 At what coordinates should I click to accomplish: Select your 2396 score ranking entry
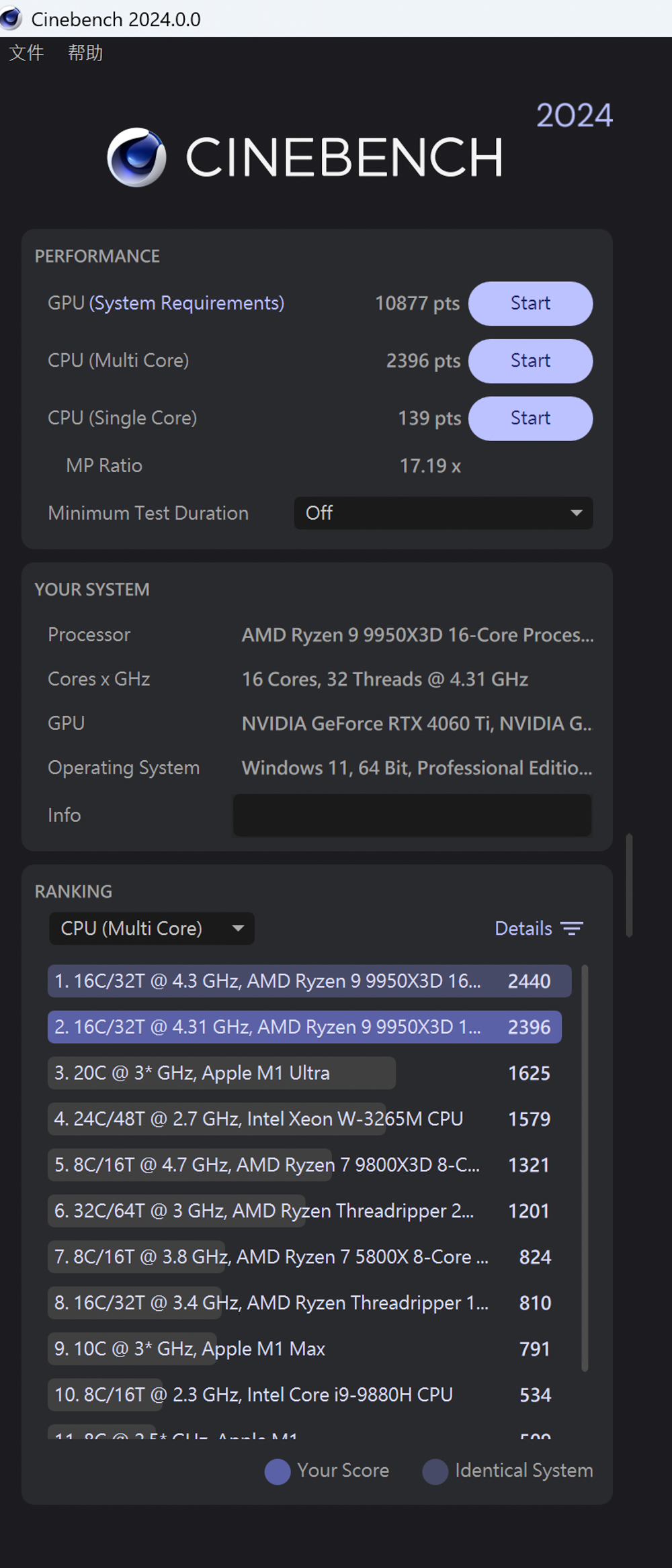click(x=304, y=1027)
